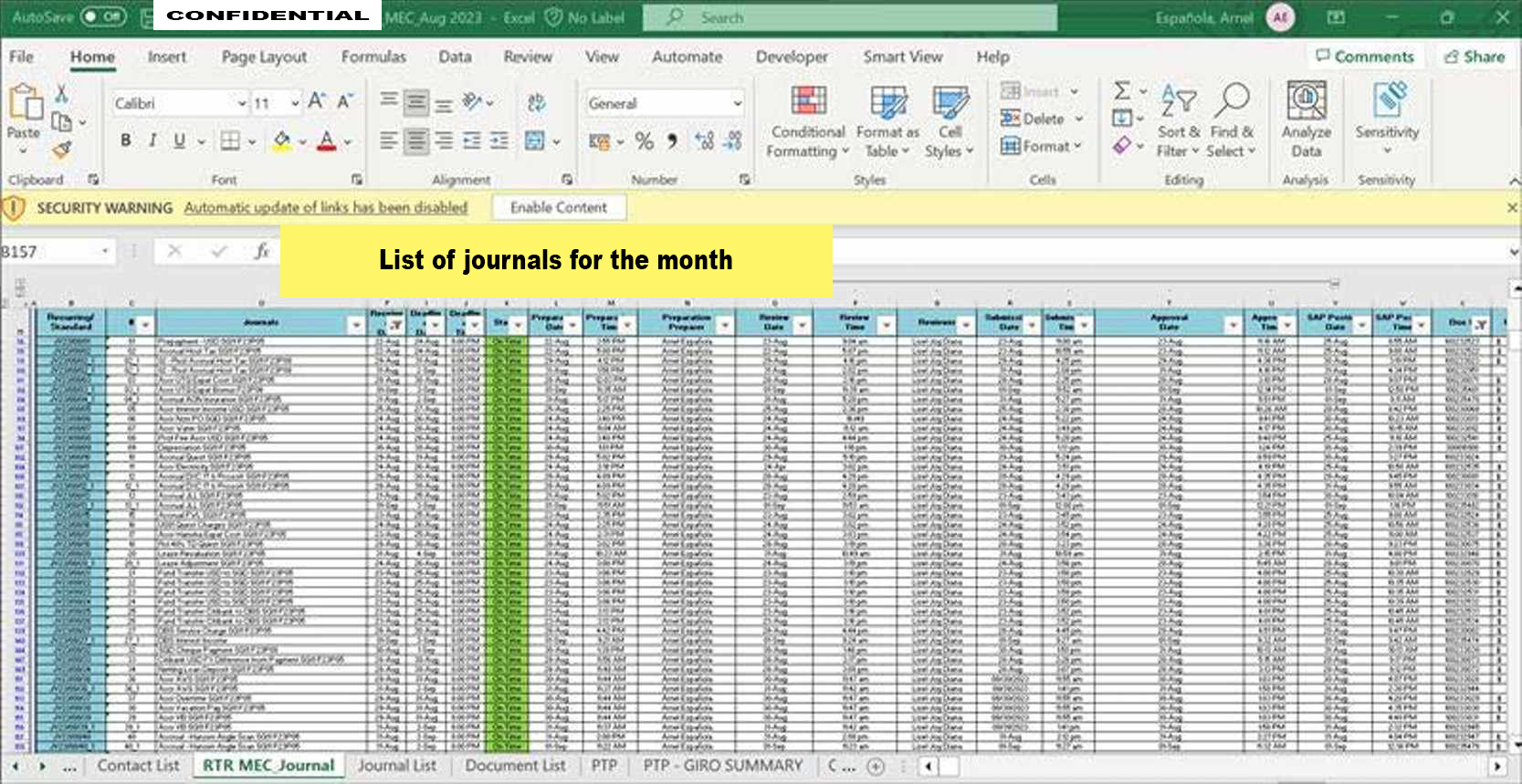Open Font dialog launcher
The height and width of the screenshot is (784, 1522).
[x=357, y=180]
